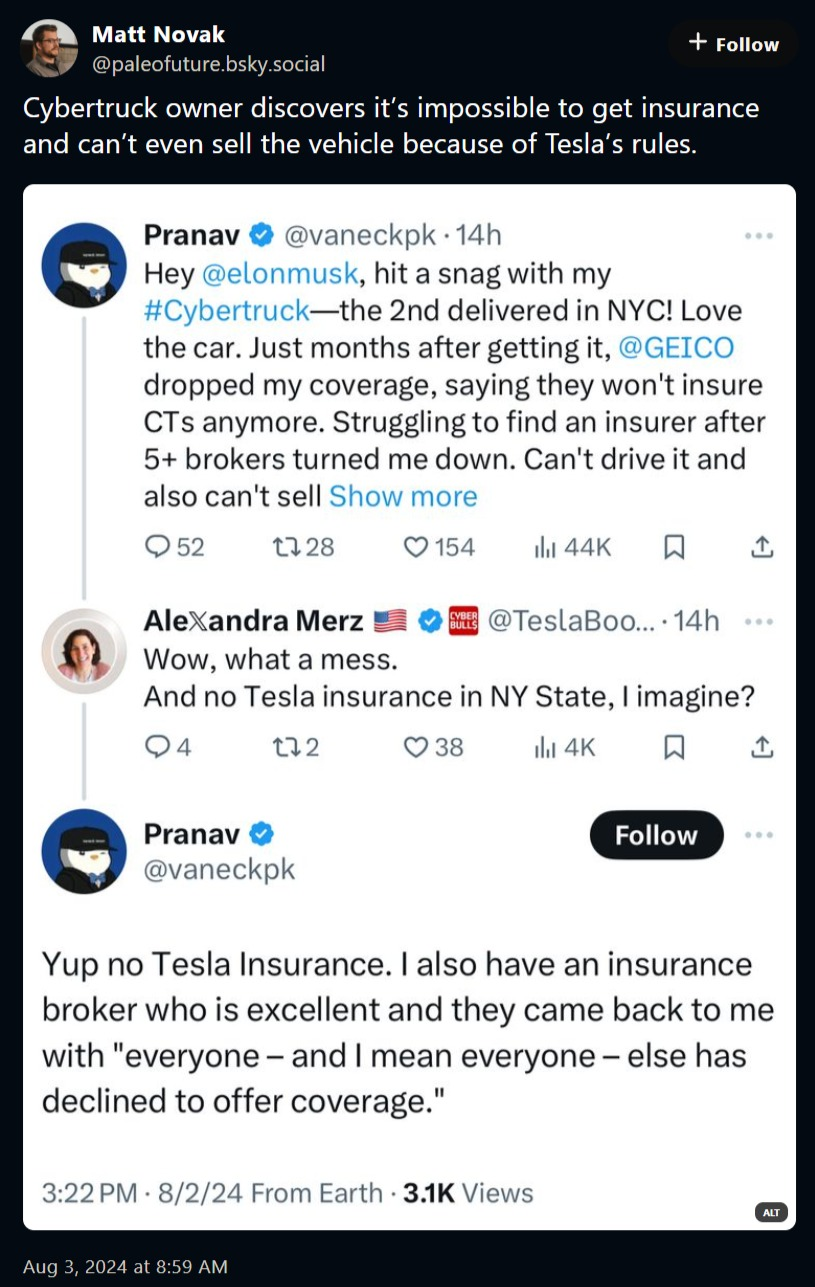Like the tweet with 154 hearts
815x1287 pixels.
[416, 547]
